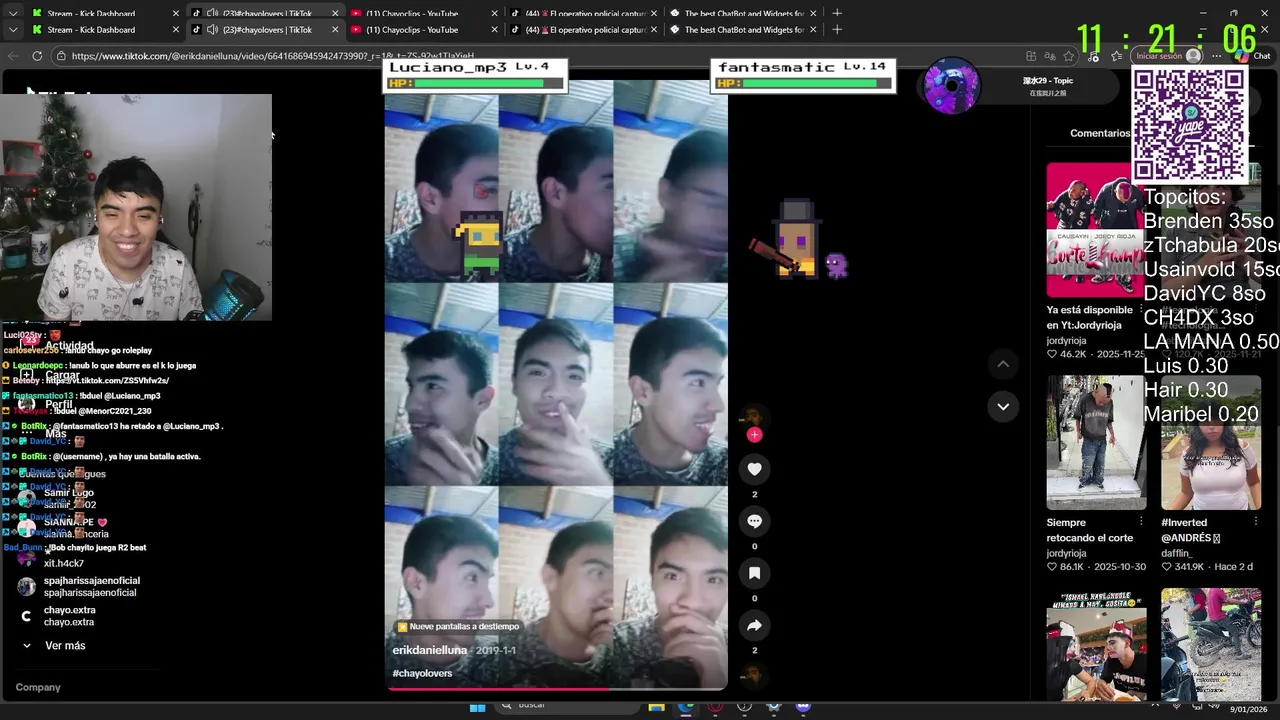
Task: Open the Windows Start menu
Action: pos(477,707)
